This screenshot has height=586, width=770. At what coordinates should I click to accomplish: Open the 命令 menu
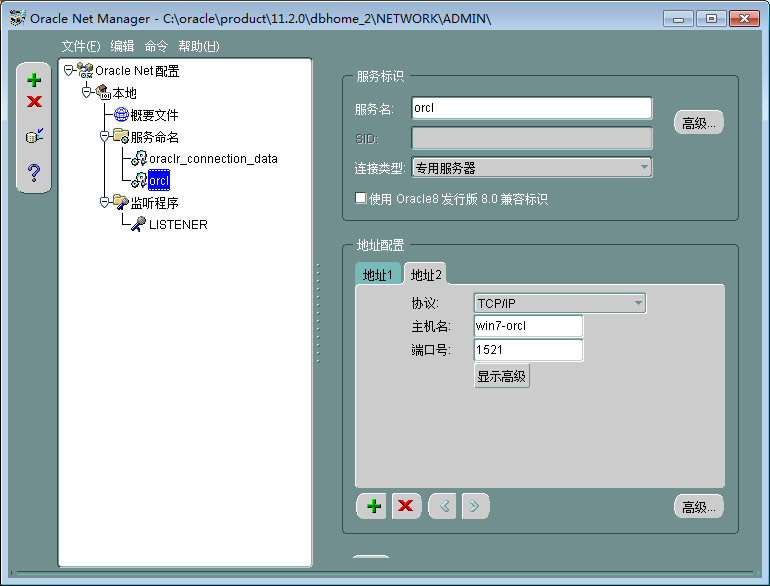(x=156, y=46)
